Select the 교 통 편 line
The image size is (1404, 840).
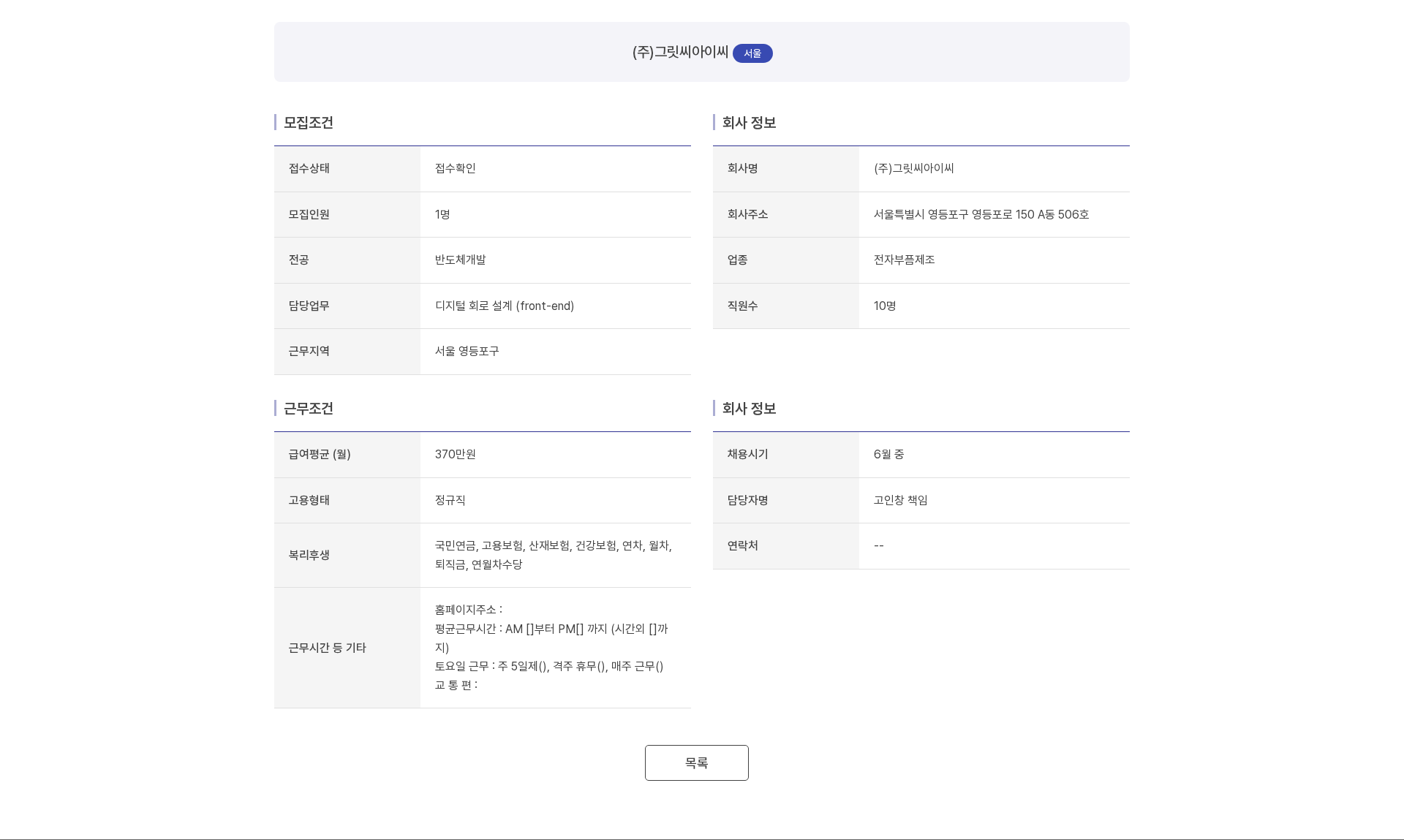click(456, 685)
